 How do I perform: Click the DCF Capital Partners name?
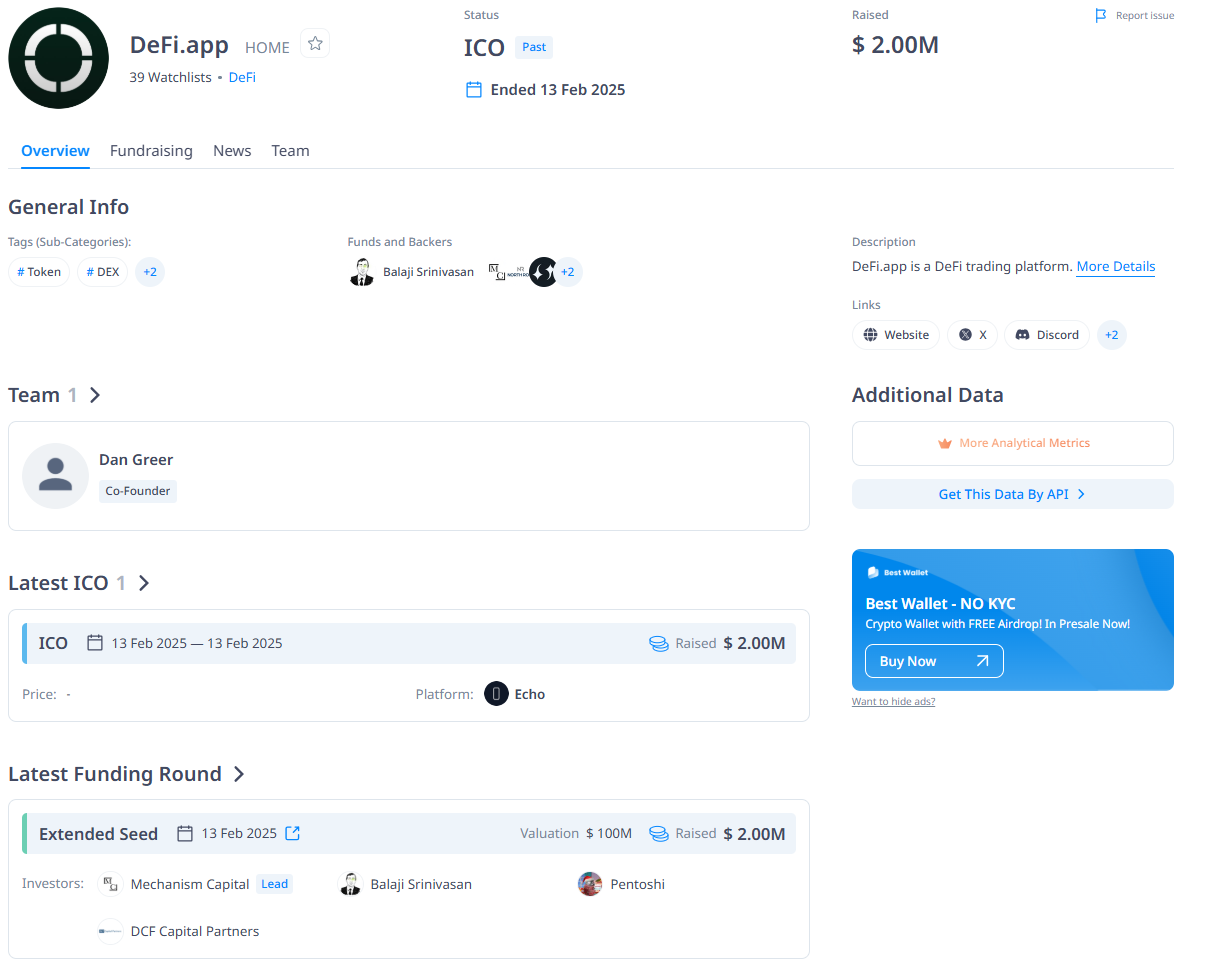pos(195,931)
